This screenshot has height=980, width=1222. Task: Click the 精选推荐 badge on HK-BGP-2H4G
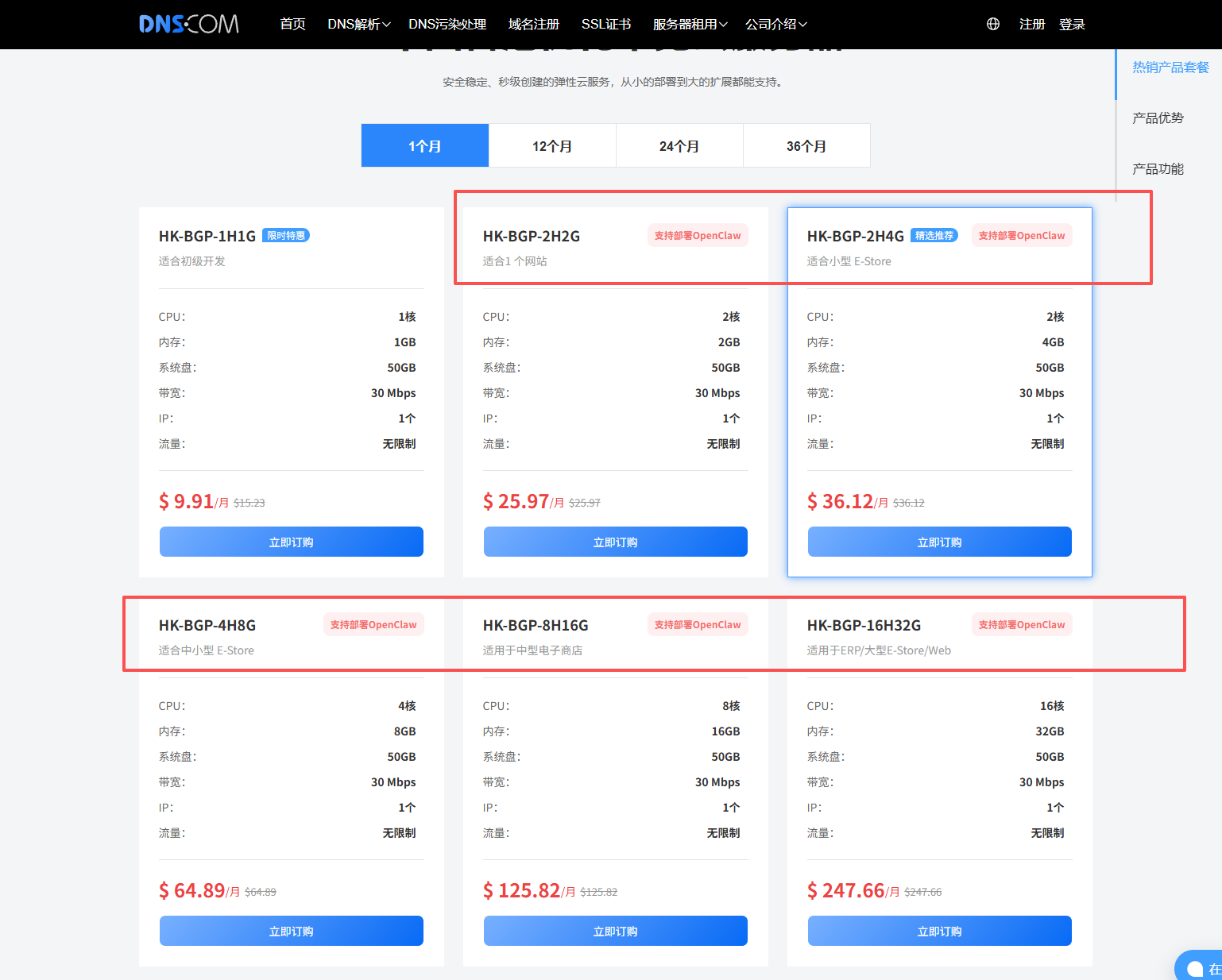pyautogui.click(x=934, y=236)
